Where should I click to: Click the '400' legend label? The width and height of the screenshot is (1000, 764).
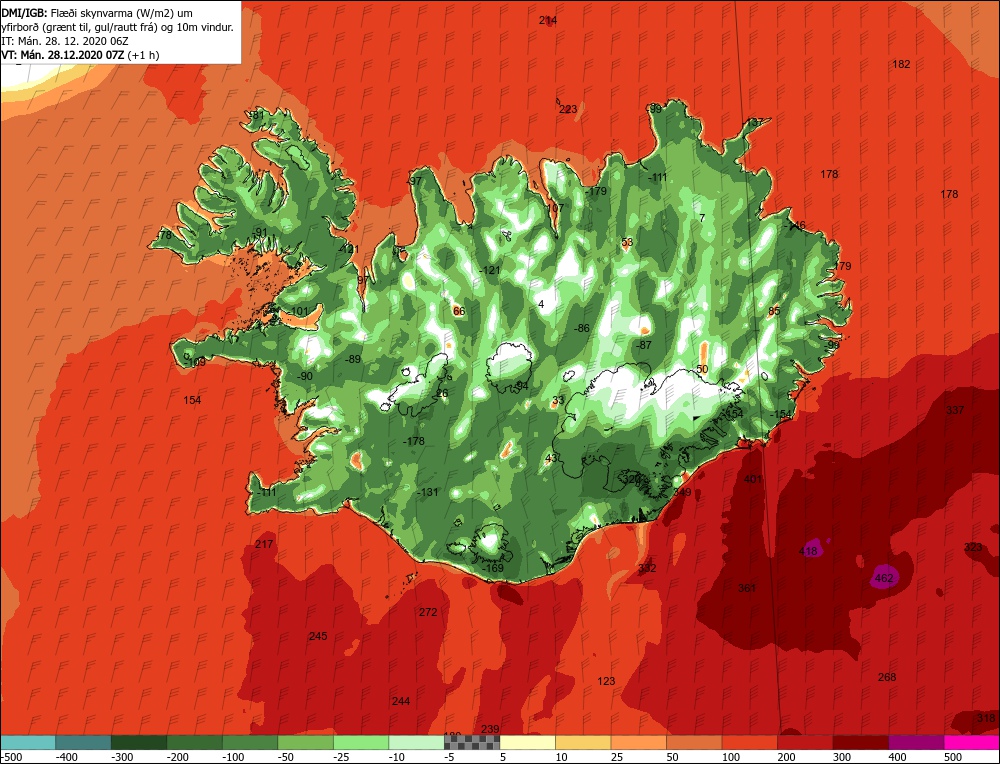coord(897,757)
